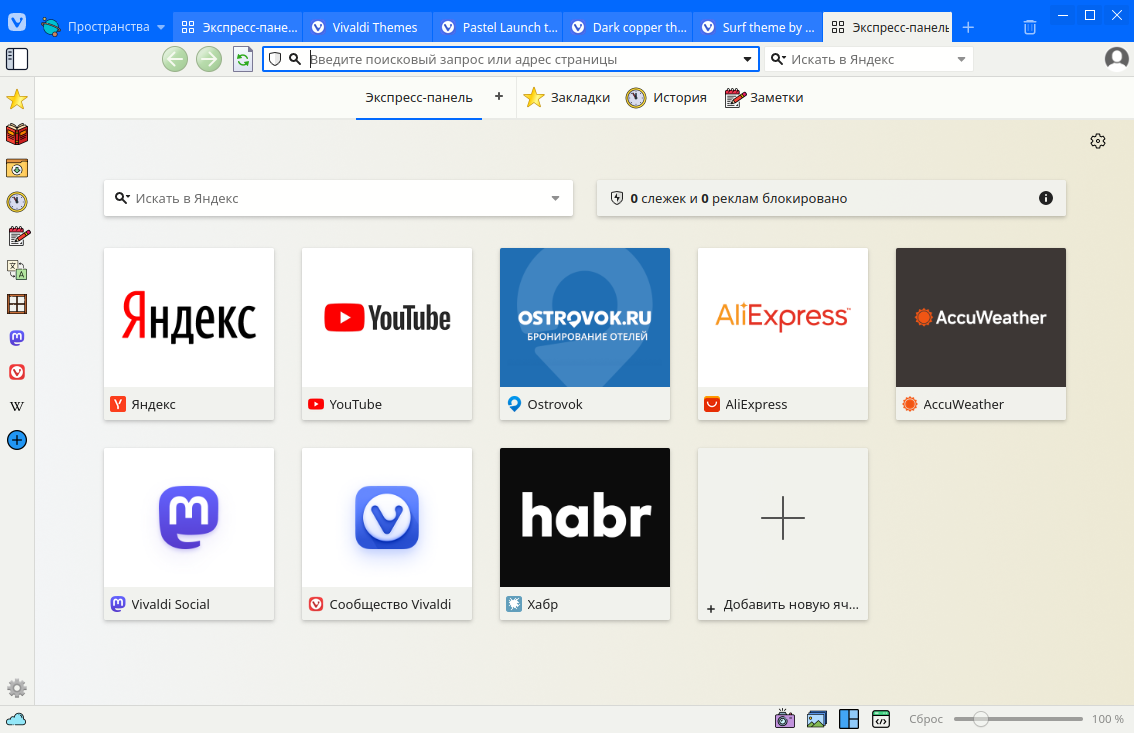Capture page with camera icon
Viewport: 1134px width, 733px height.
click(785, 719)
